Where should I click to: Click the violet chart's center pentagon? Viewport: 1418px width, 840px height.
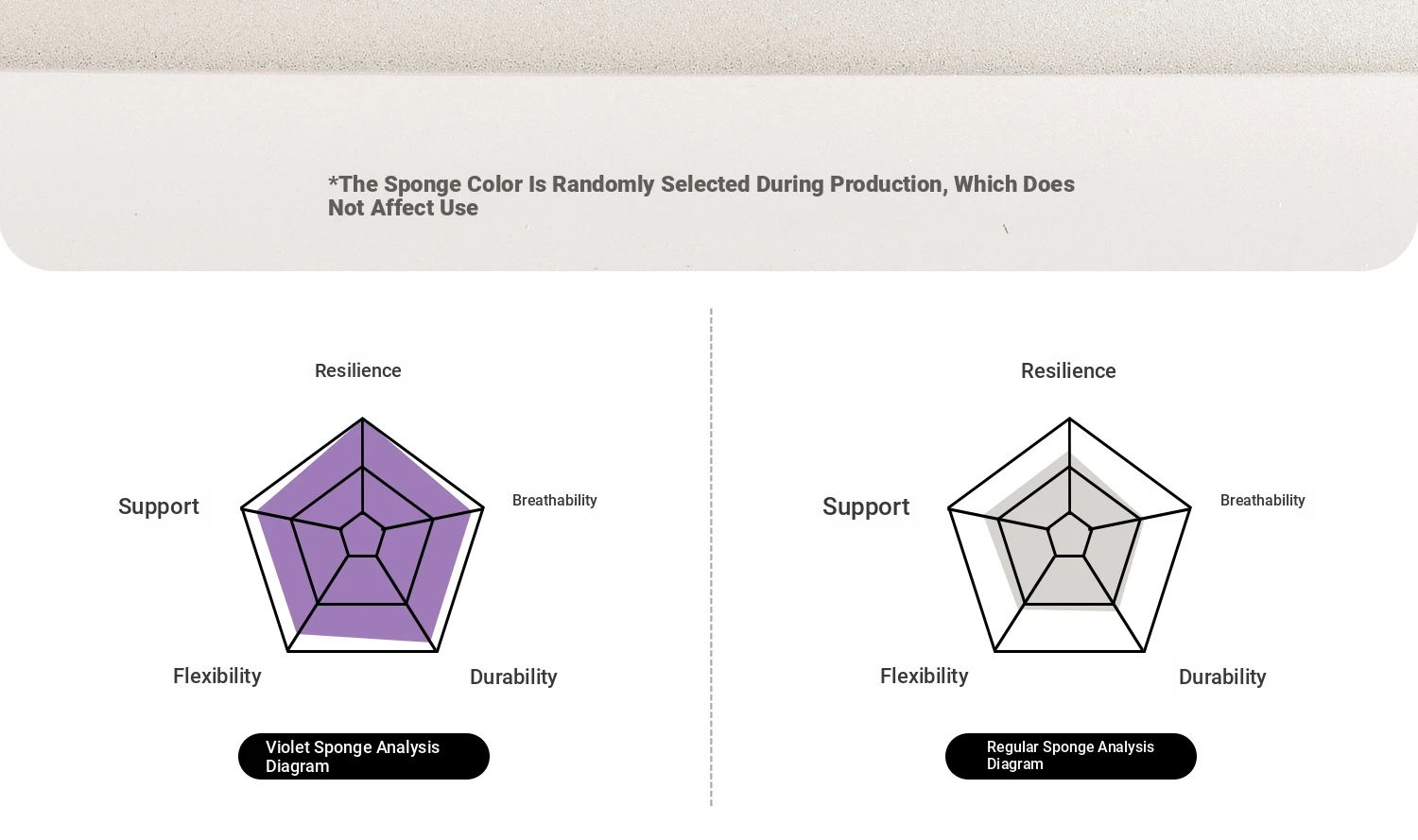363,536
